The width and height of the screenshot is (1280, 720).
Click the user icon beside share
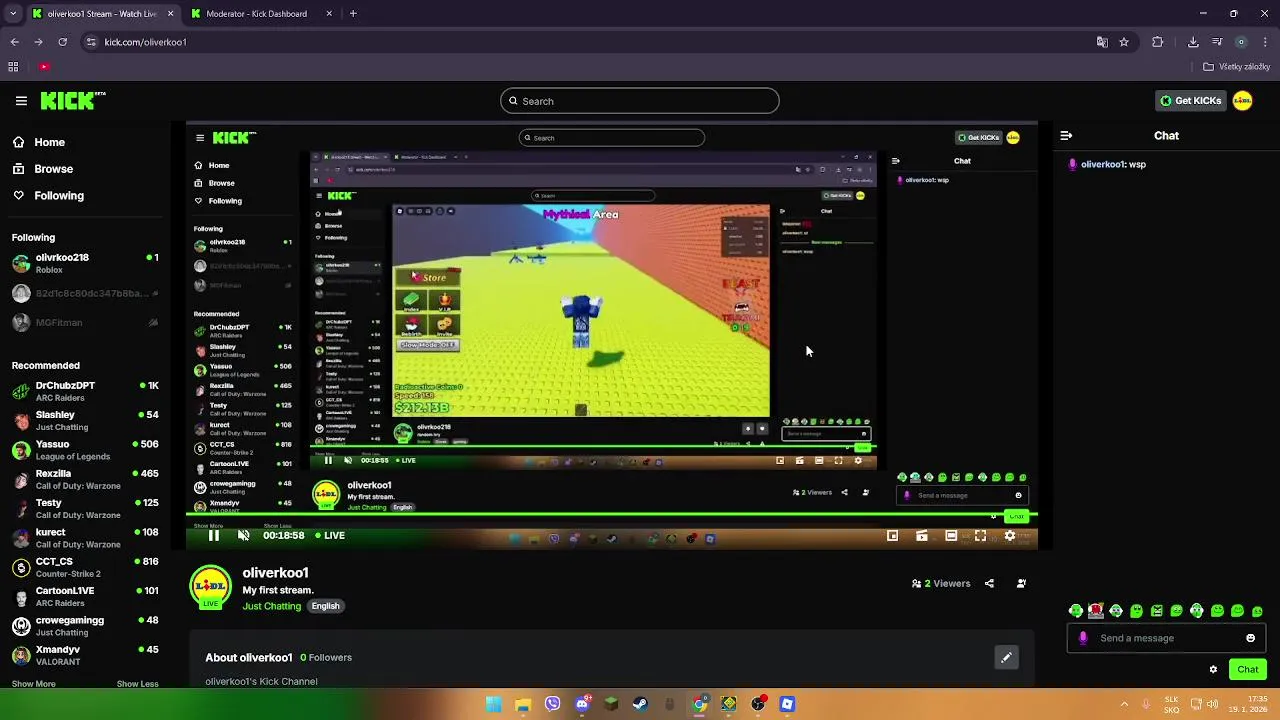click(1021, 584)
